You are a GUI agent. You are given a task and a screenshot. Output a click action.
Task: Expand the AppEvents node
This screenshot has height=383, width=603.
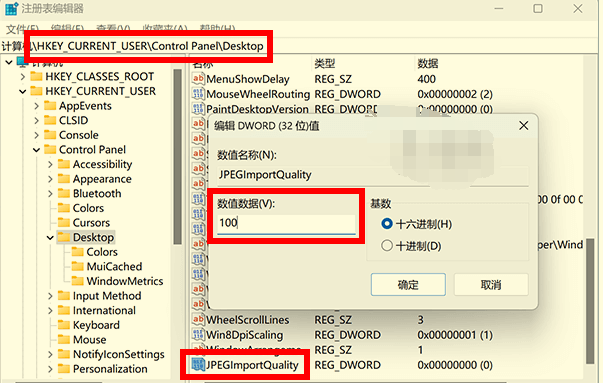(x=37, y=106)
